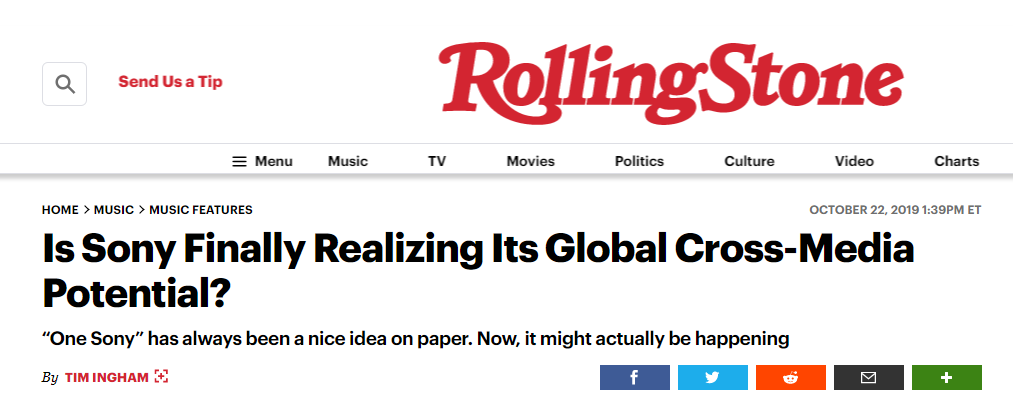Open the Movies section

pyautogui.click(x=530, y=162)
